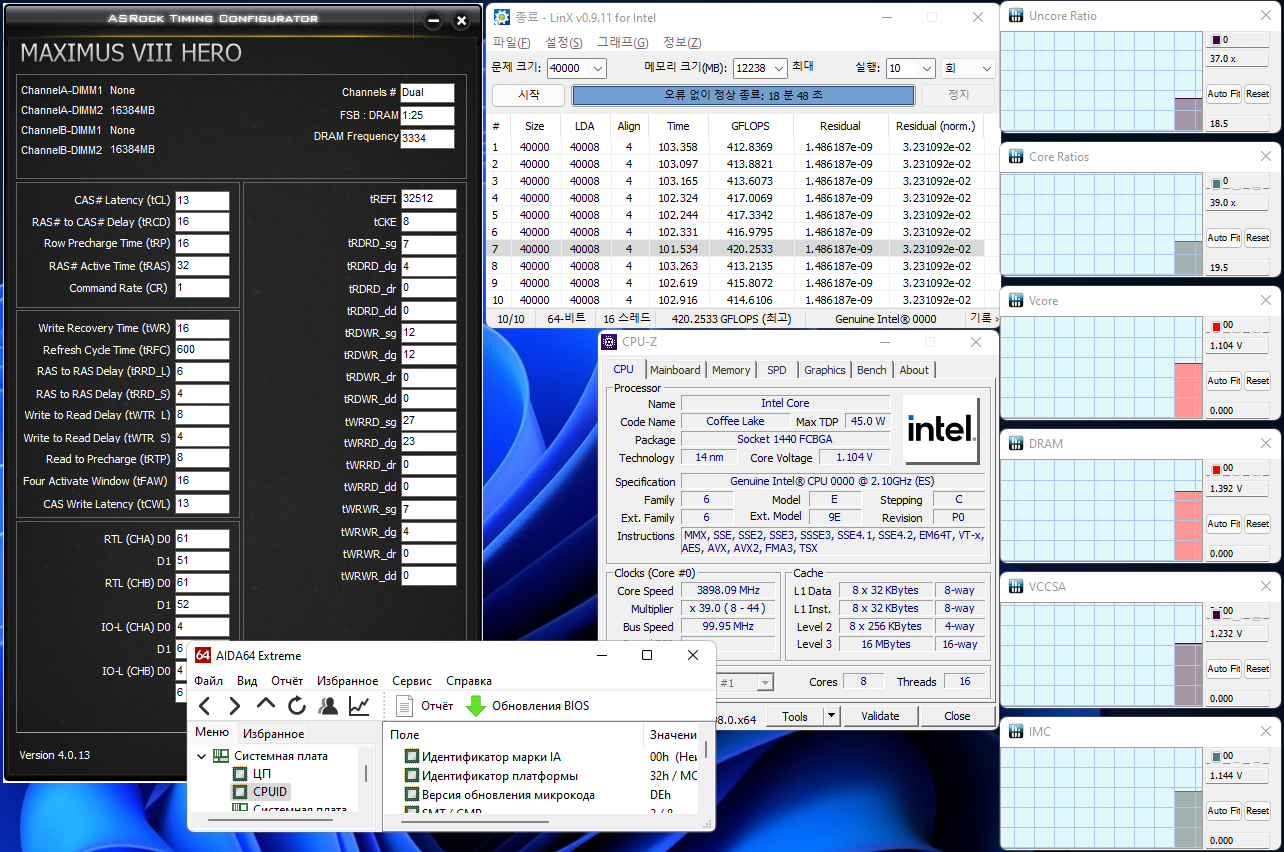Open the 설정 menu in LinX
The image size is (1284, 852).
(x=563, y=42)
